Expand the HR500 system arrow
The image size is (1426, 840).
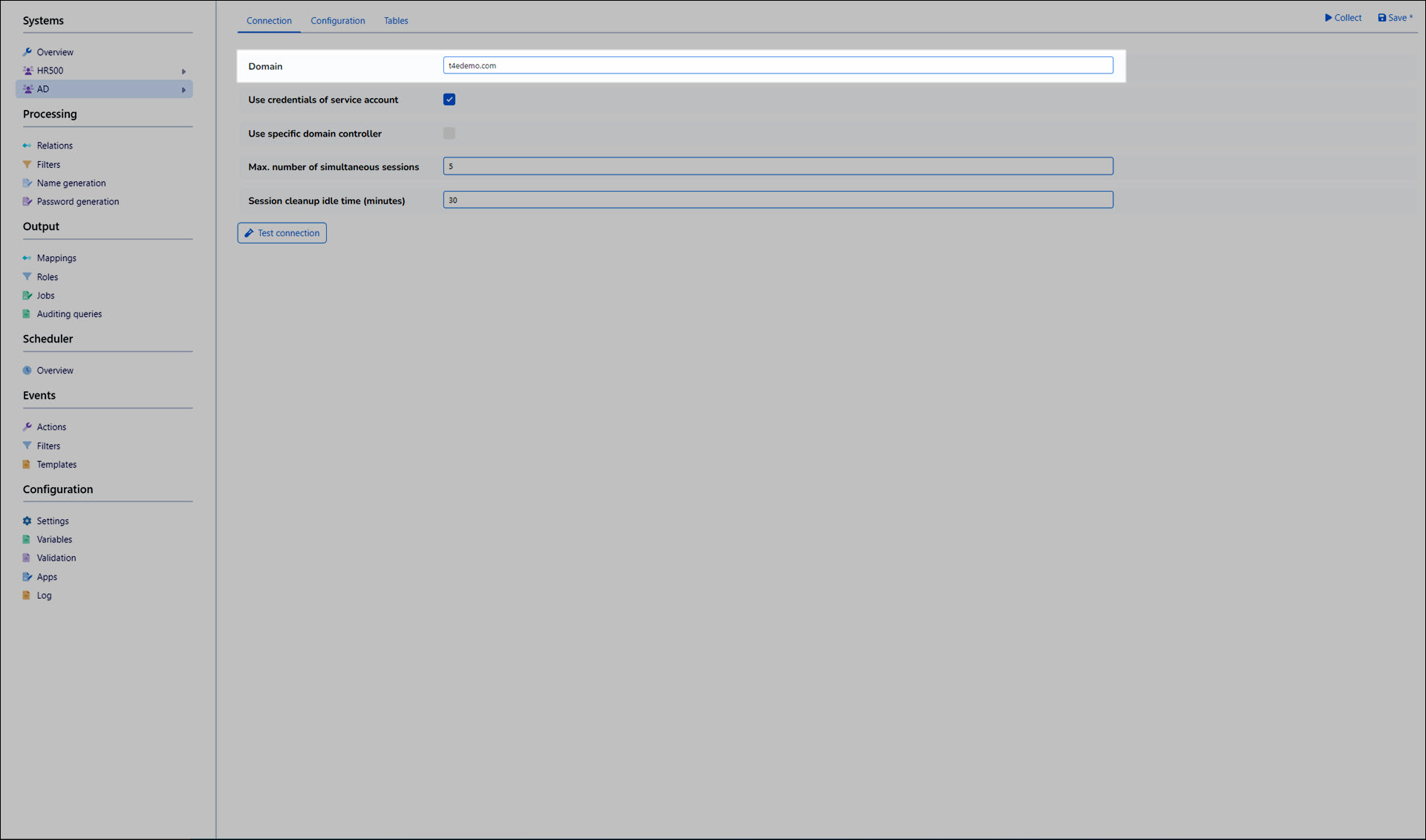[x=183, y=71]
